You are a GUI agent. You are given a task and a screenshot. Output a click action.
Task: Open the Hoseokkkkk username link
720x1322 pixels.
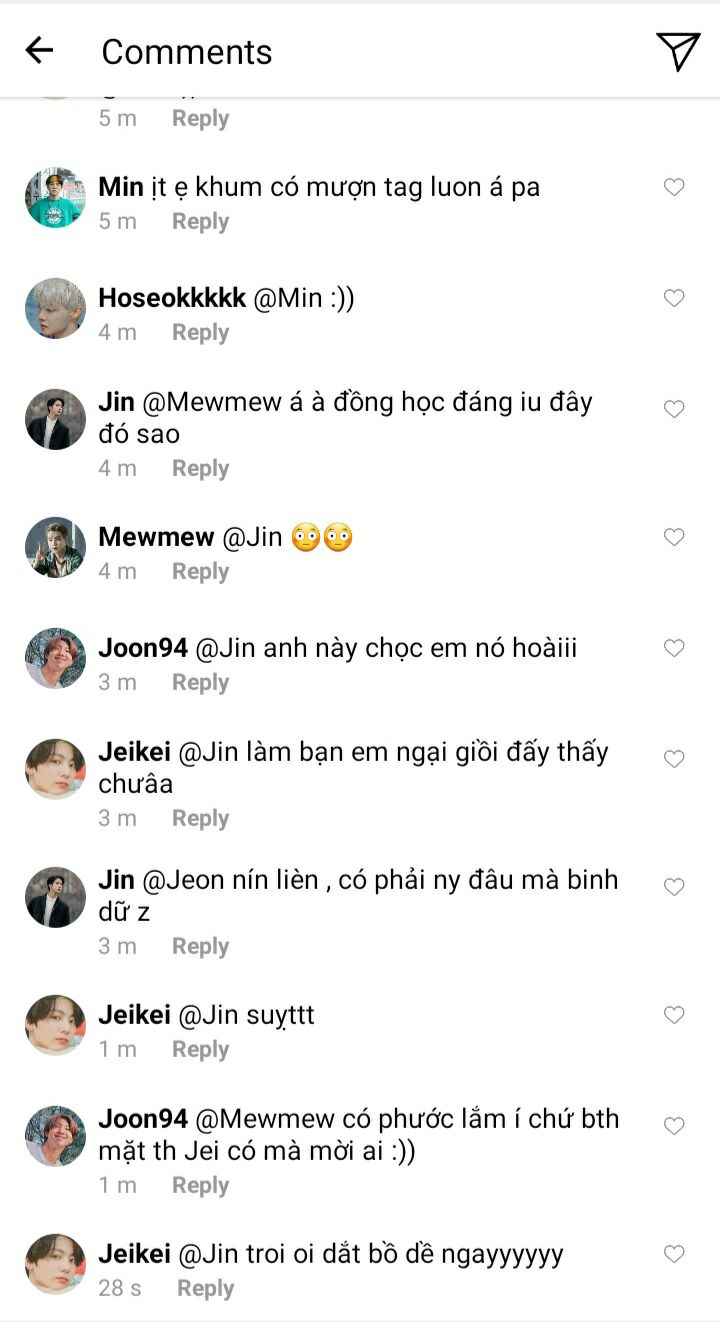(x=172, y=298)
